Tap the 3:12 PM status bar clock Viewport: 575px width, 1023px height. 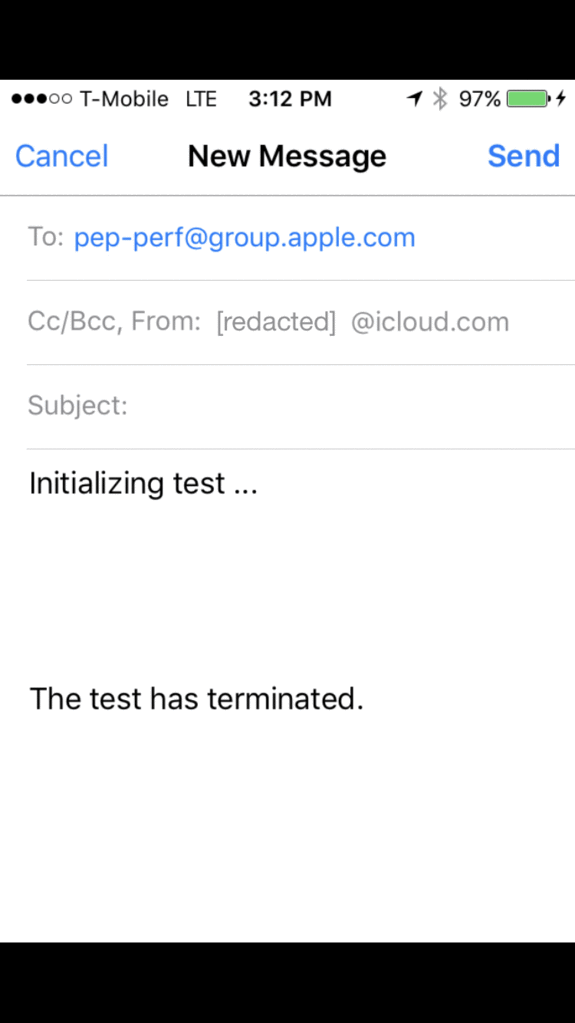tap(290, 99)
